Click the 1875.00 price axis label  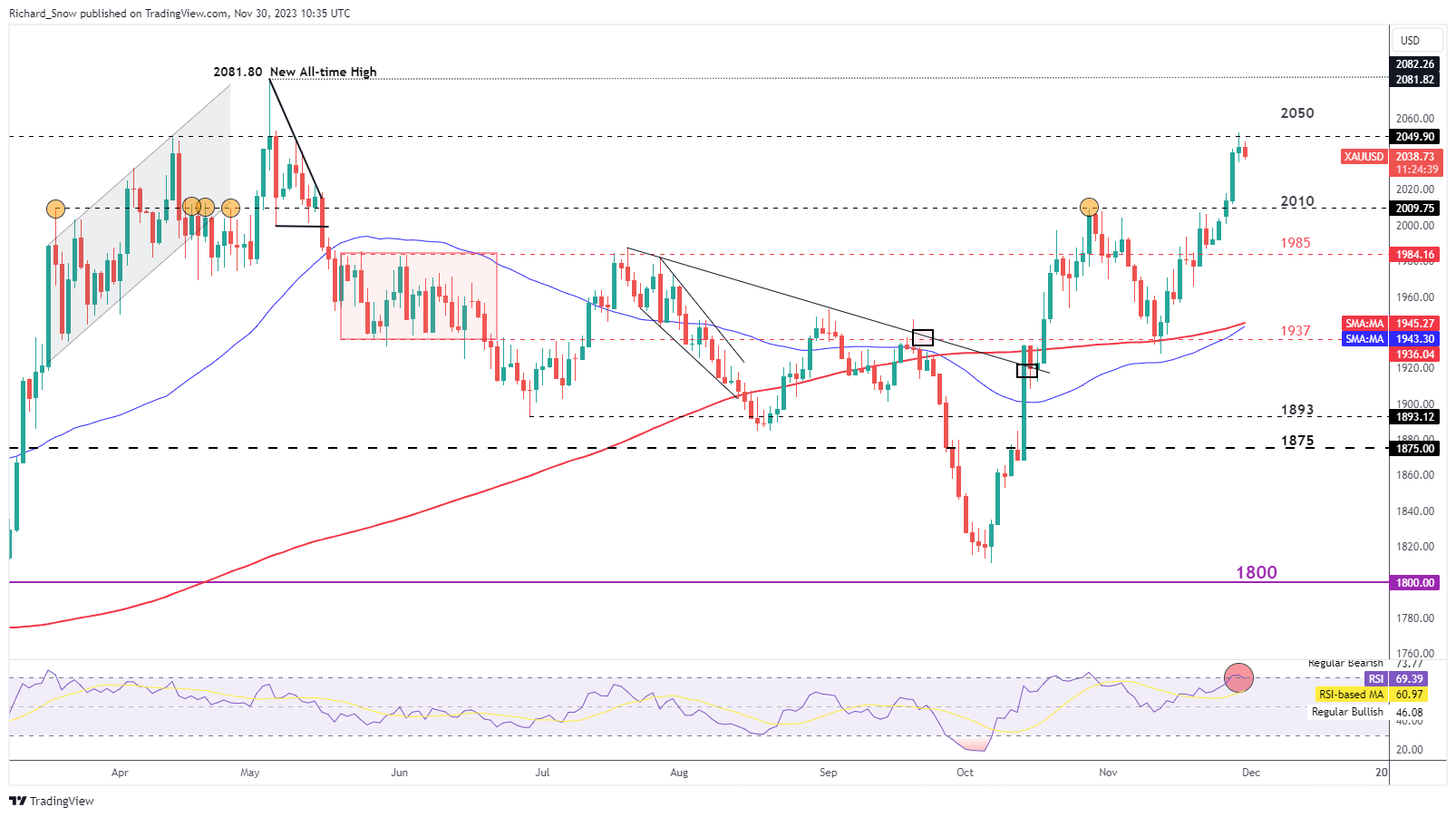(1414, 449)
